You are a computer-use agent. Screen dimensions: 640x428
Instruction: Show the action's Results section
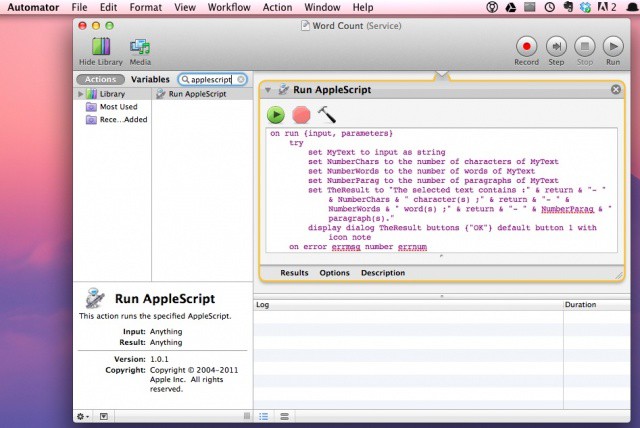294,272
